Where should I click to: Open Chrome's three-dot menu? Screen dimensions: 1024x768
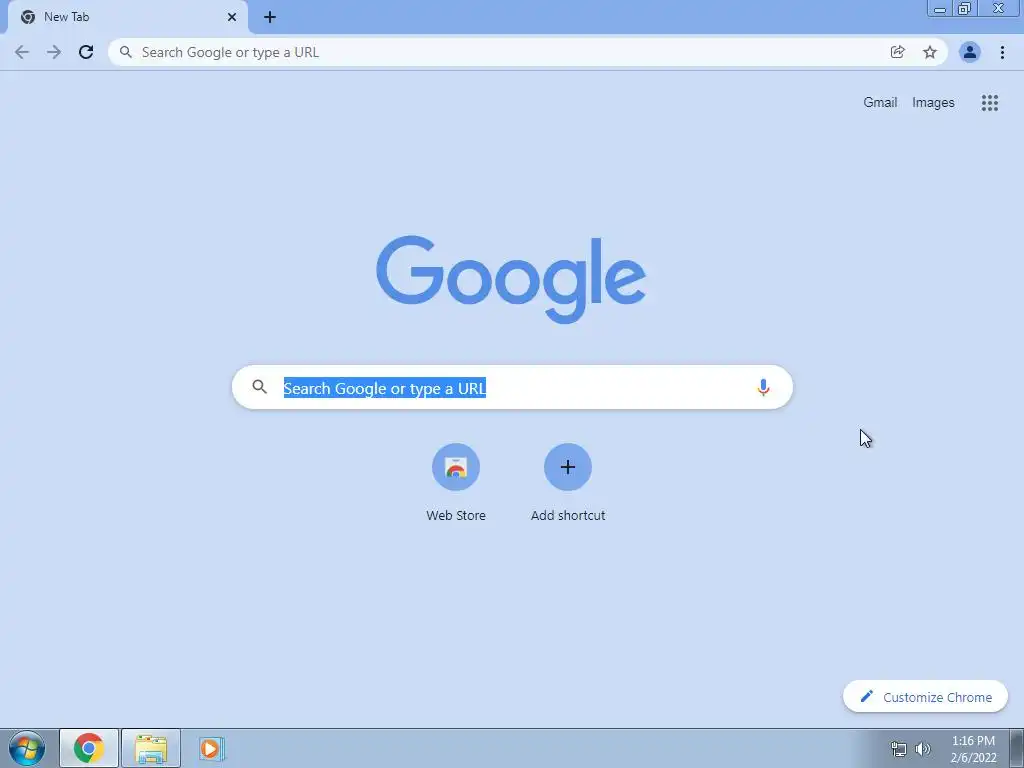(1002, 52)
